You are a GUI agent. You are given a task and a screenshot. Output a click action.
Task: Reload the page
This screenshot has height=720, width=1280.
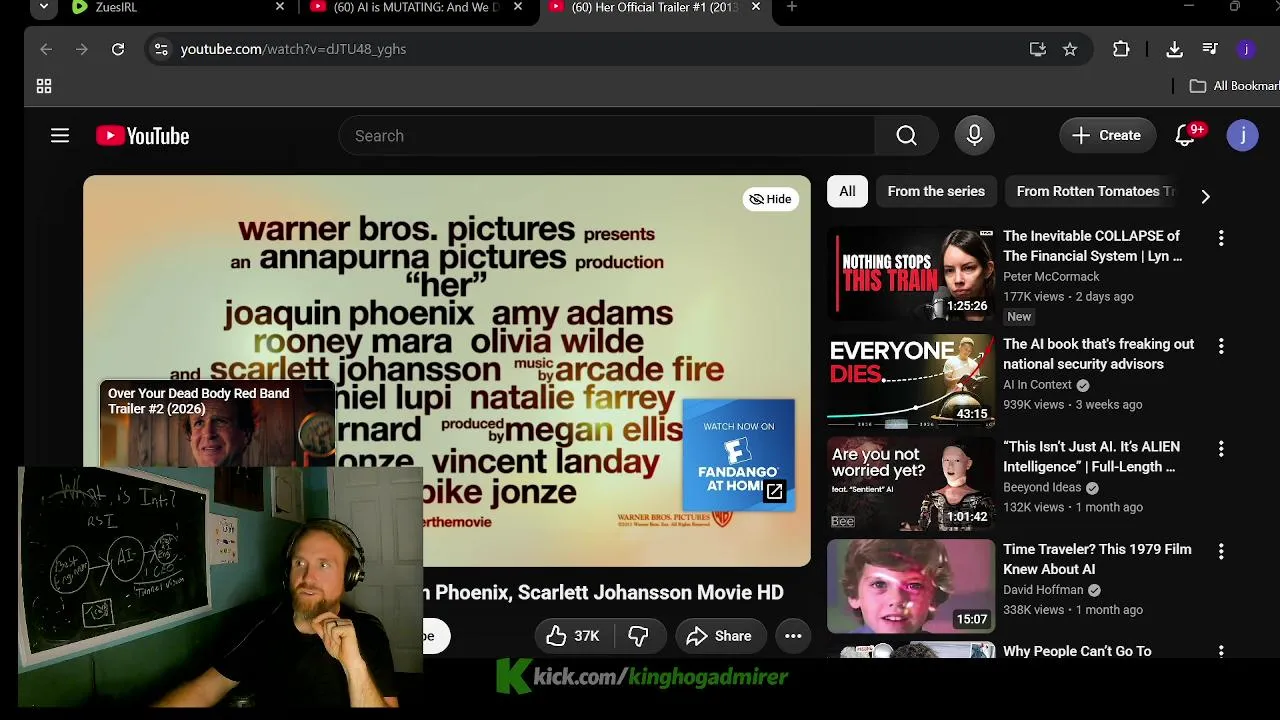tap(118, 49)
